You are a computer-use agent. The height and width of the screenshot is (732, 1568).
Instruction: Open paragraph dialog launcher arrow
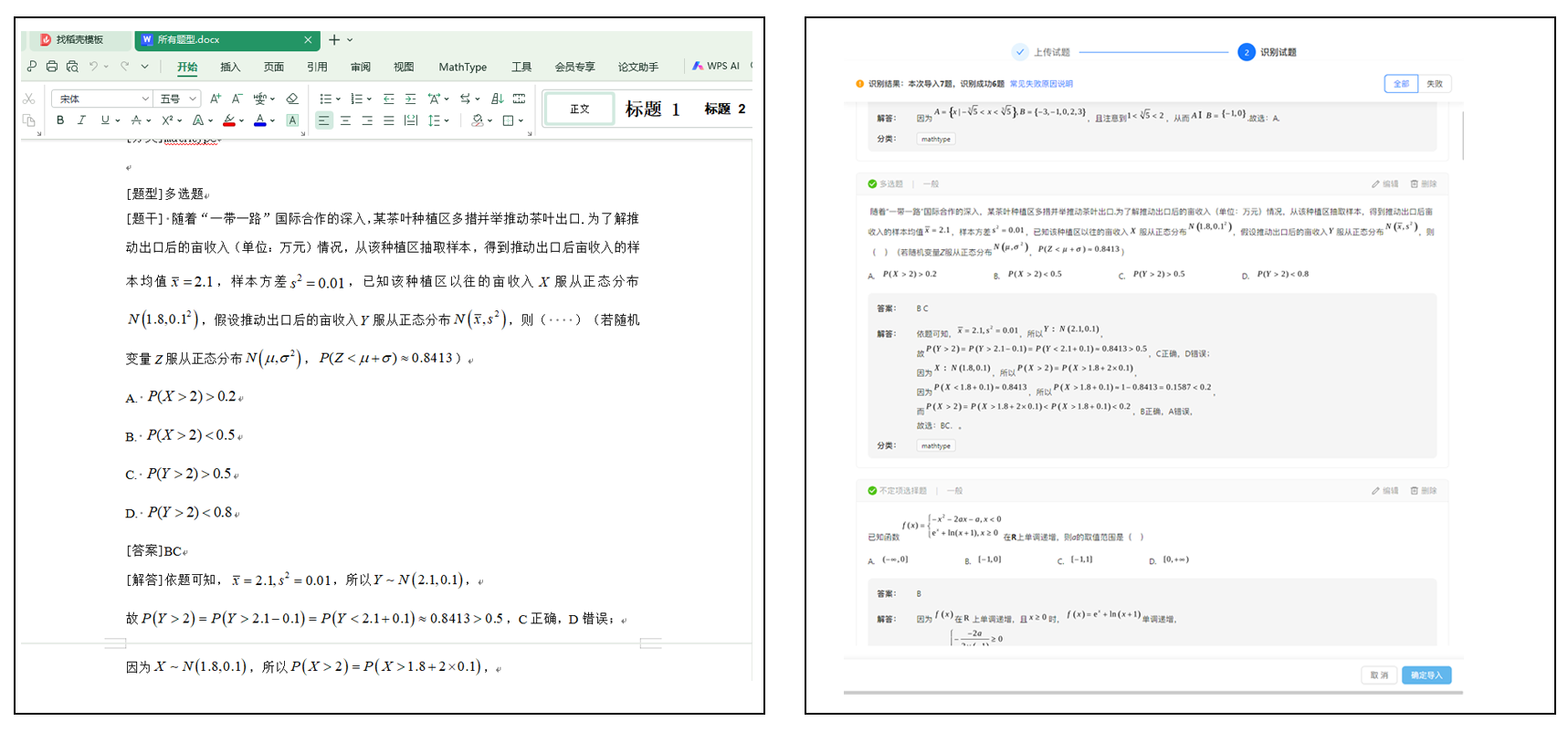point(530,134)
